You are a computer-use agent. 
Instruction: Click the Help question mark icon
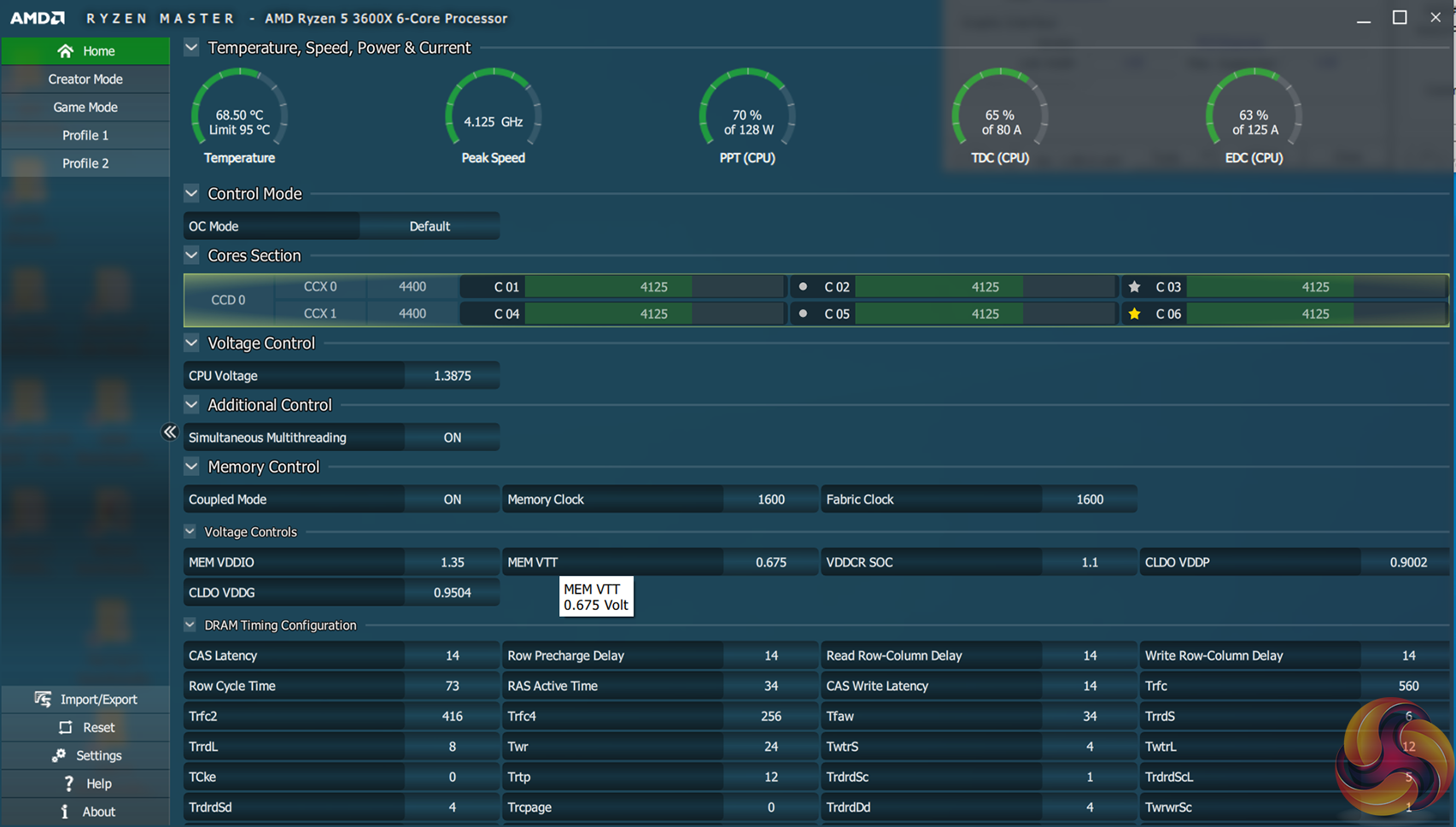coord(68,783)
